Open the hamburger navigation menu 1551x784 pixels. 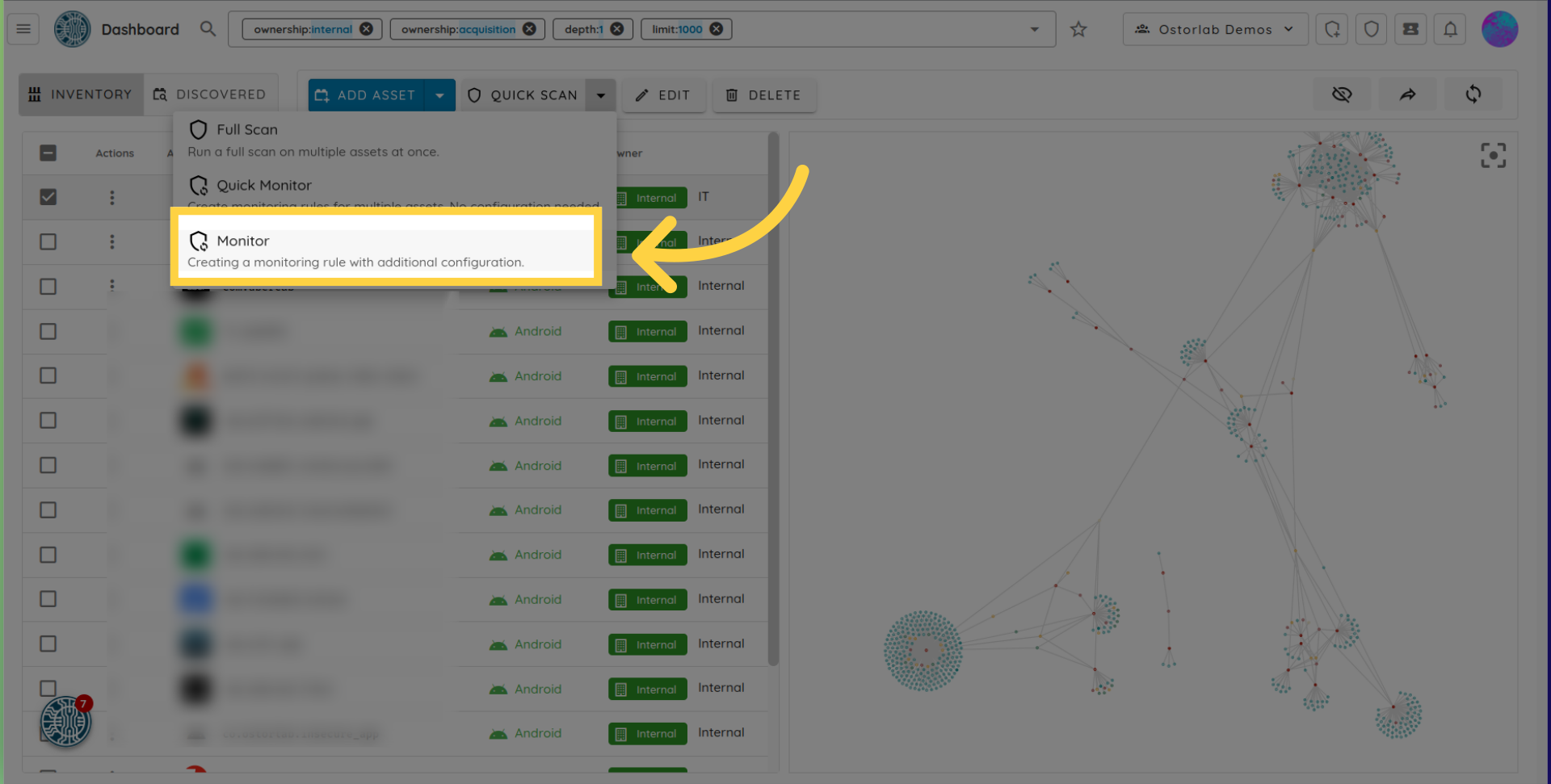click(x=23, y=29)
